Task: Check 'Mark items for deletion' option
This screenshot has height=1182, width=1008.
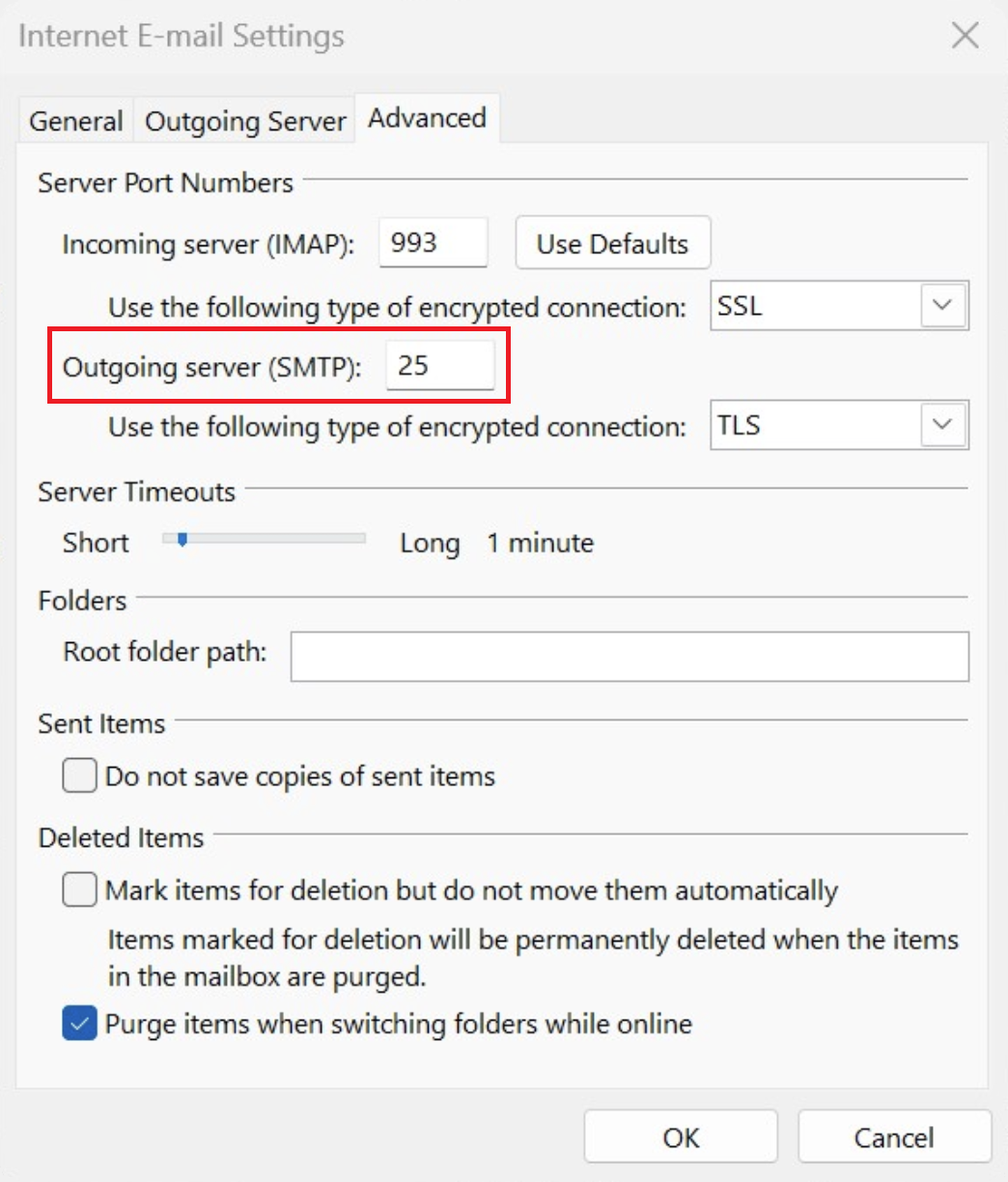Action: 80,889
